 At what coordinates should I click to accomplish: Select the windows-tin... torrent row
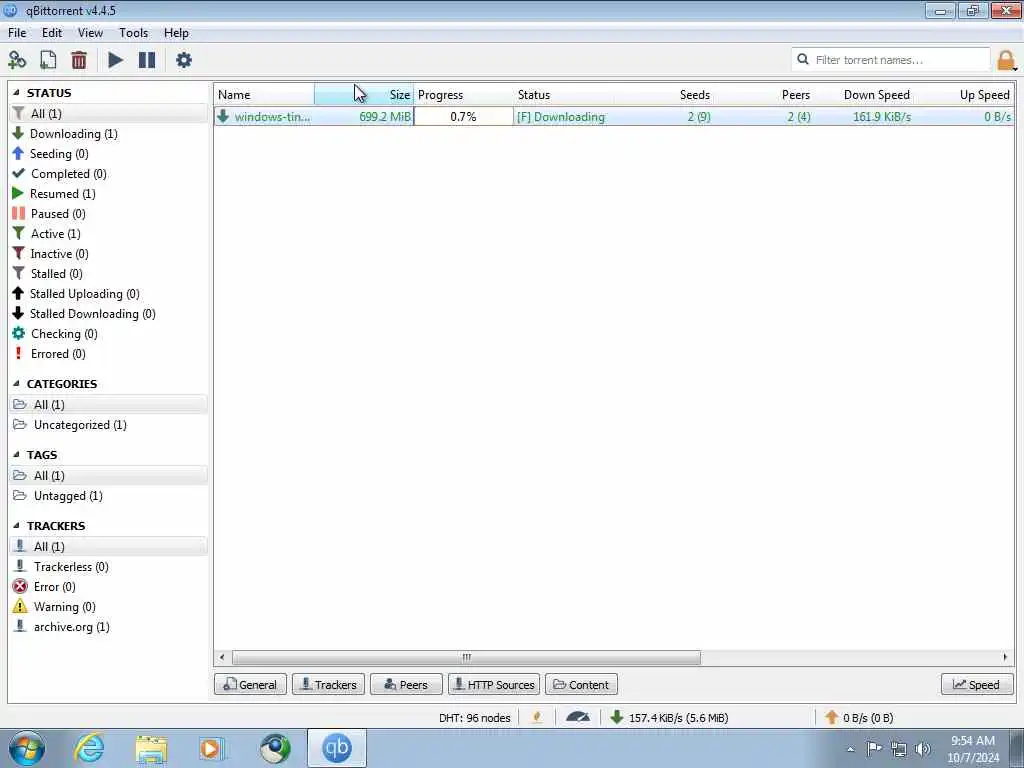614,117
